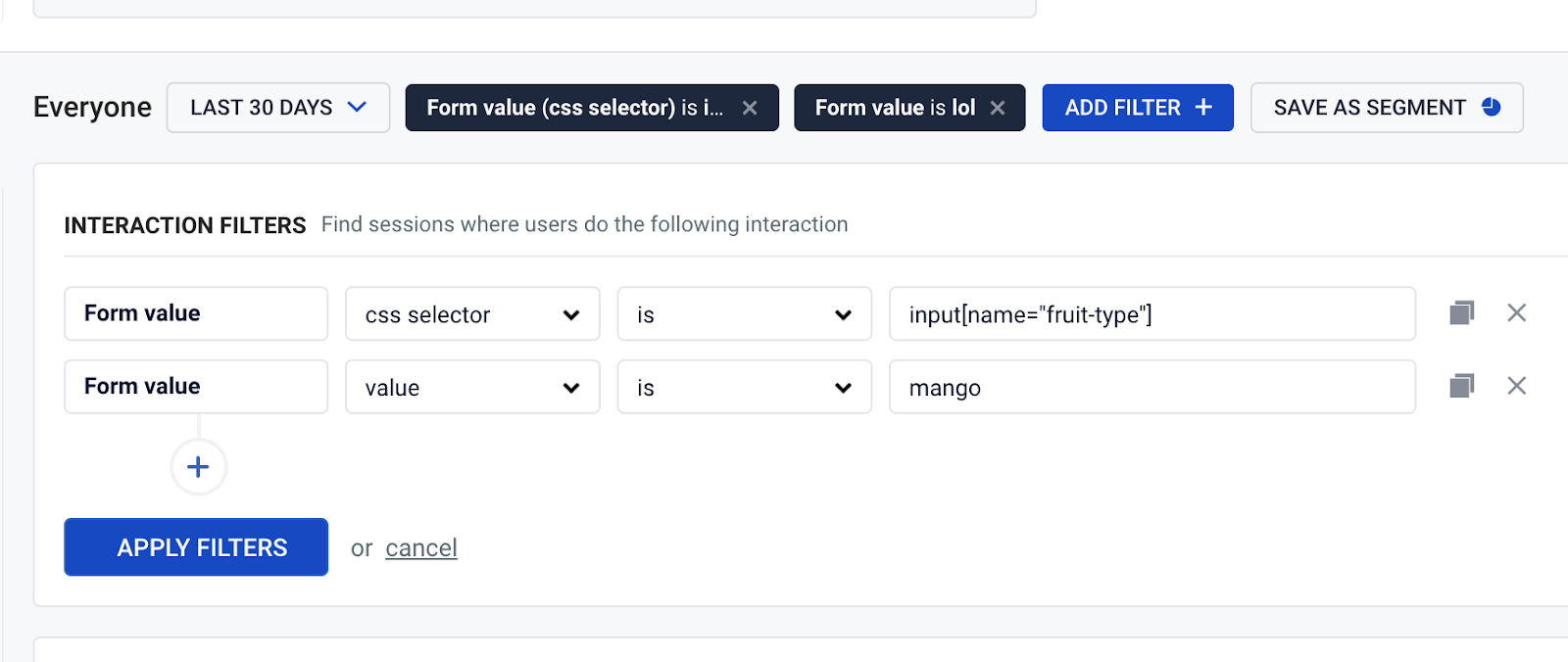This screenshot has height=662, width=1568.
Task: Click the cancel link
Action: [421, 547]
